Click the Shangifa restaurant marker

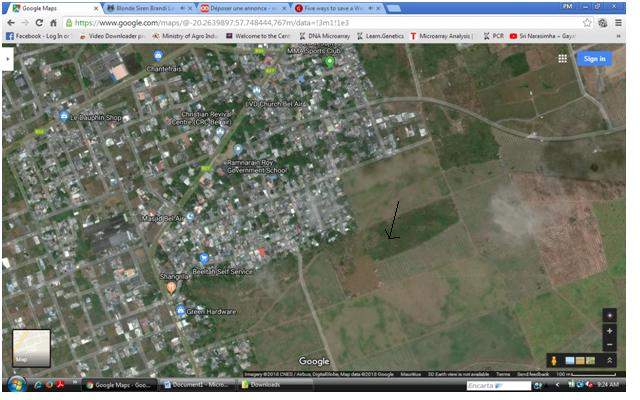click(171, 288)
